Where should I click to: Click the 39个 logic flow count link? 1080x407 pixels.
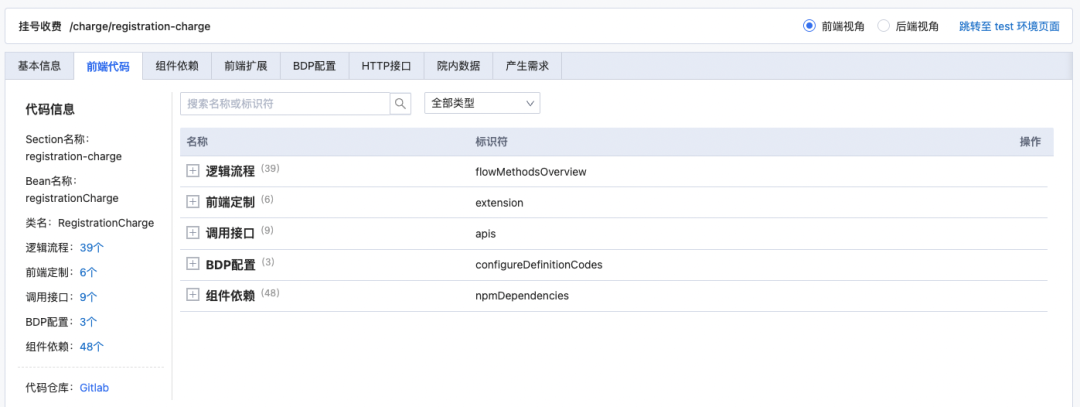click(92, 247)
